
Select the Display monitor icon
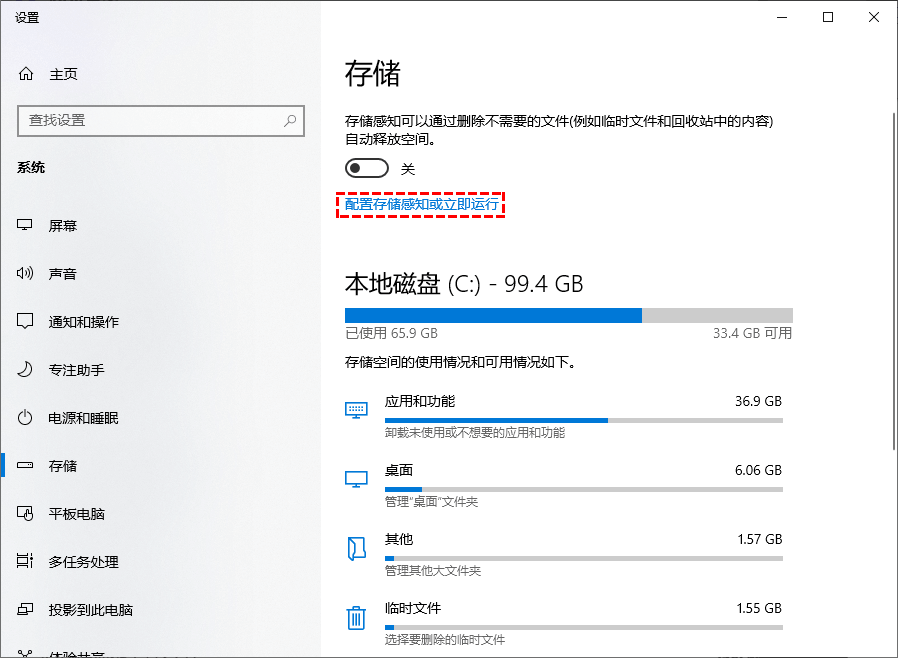26,226
